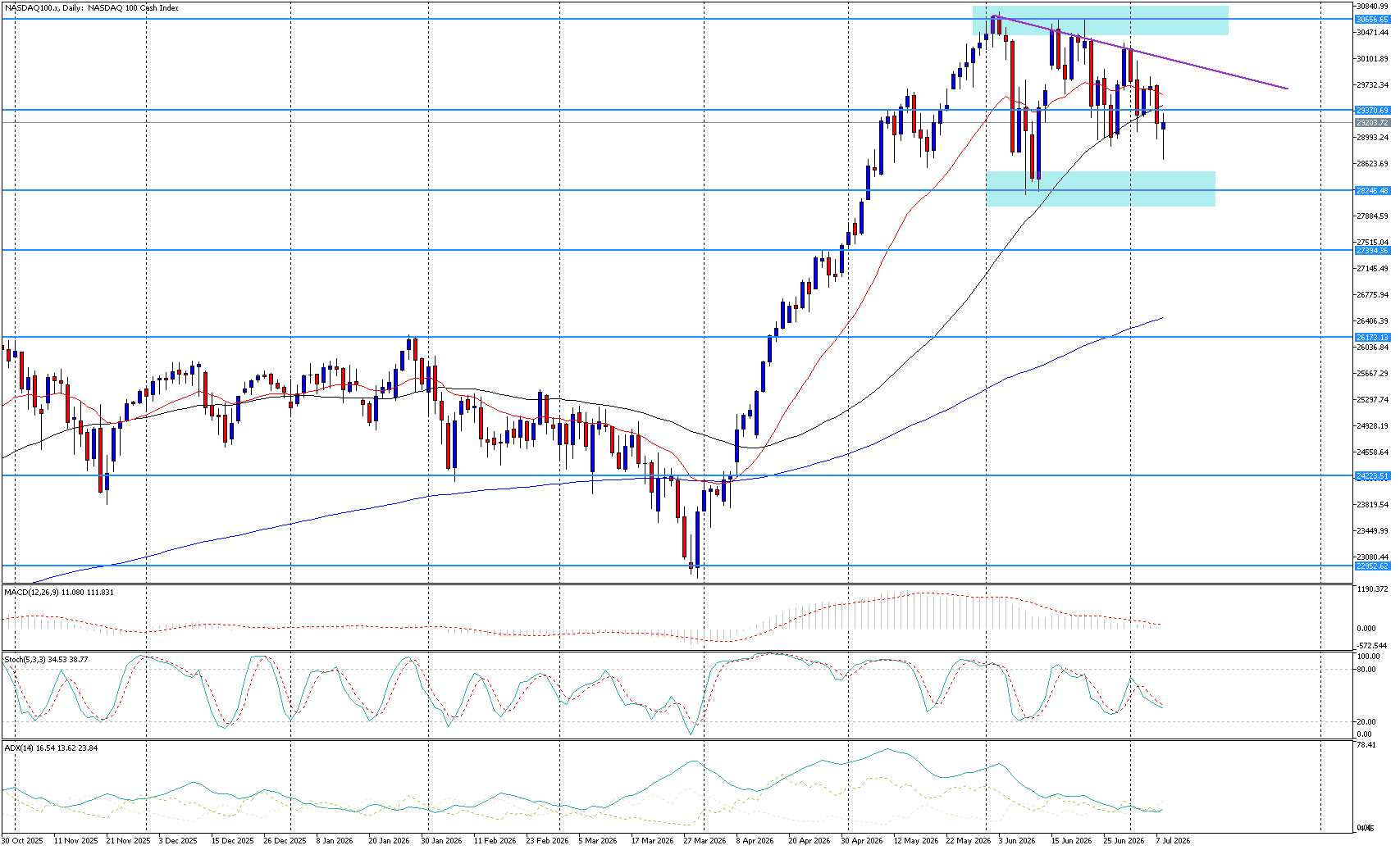
Task: Click the grey 29203.72 current price tag
Action: tap(1372, 123)
